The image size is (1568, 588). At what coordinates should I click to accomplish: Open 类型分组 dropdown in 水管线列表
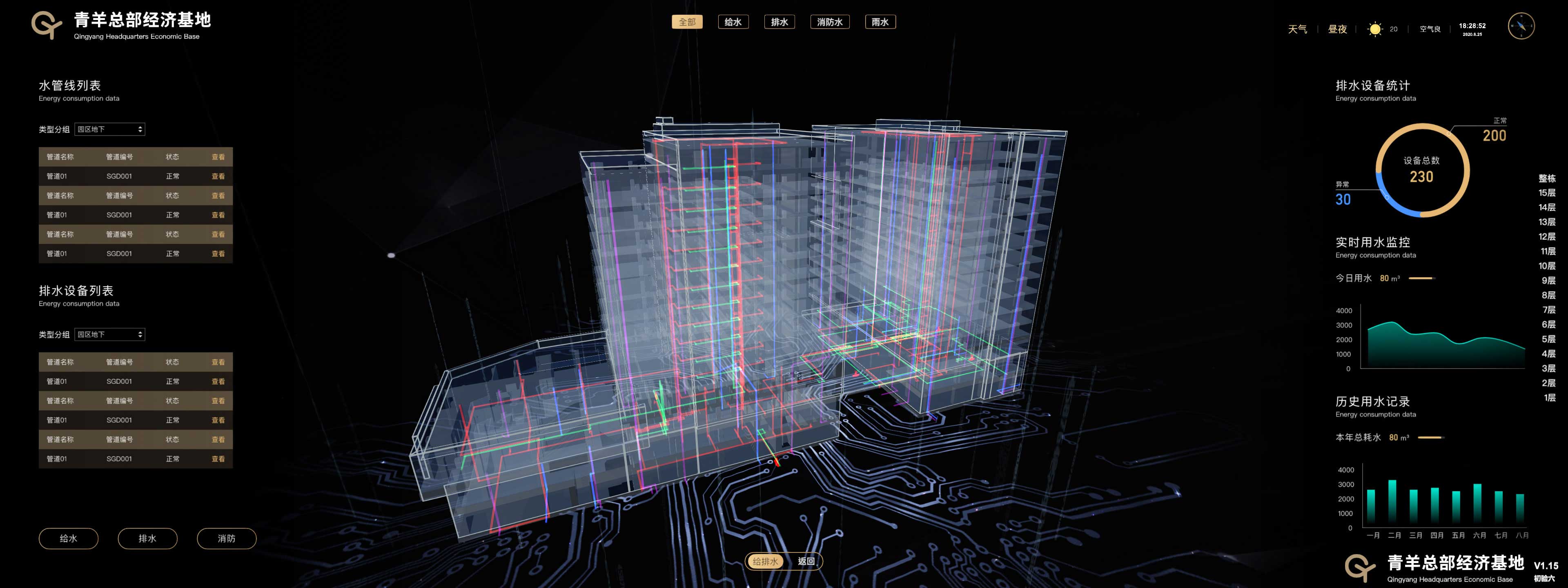109,129
